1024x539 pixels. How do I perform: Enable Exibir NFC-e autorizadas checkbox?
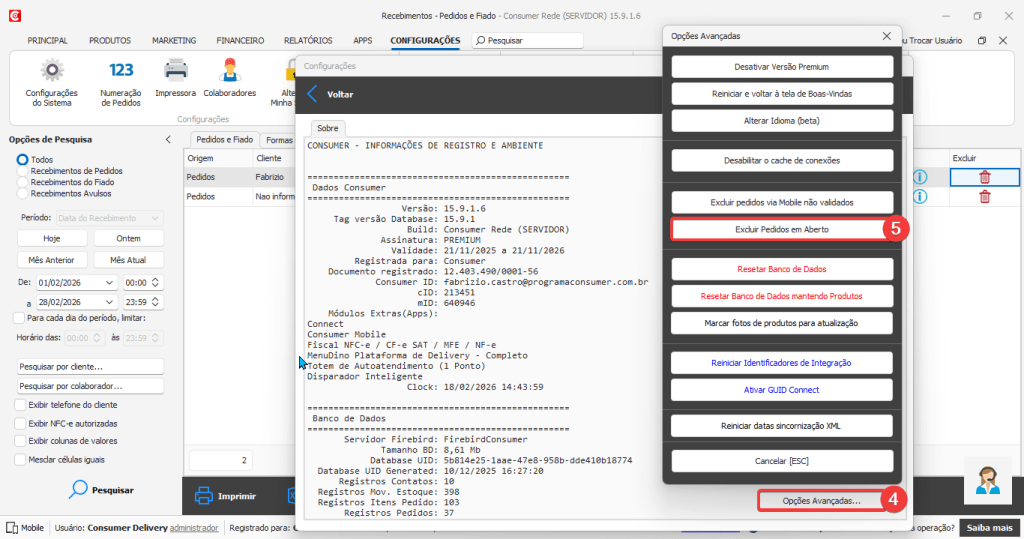tap(20, 423)
